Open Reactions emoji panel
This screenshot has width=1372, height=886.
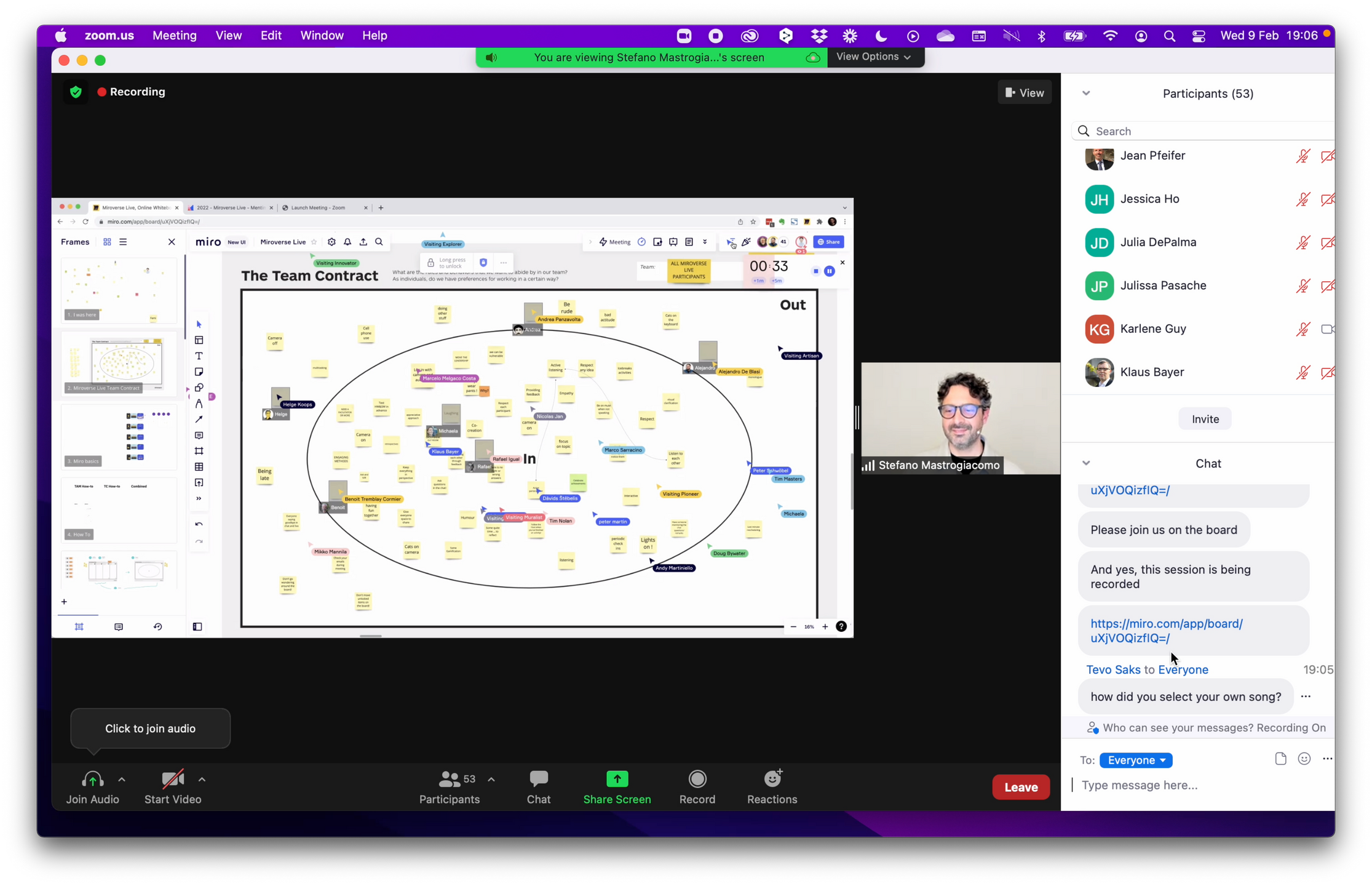tap(772, 780)
